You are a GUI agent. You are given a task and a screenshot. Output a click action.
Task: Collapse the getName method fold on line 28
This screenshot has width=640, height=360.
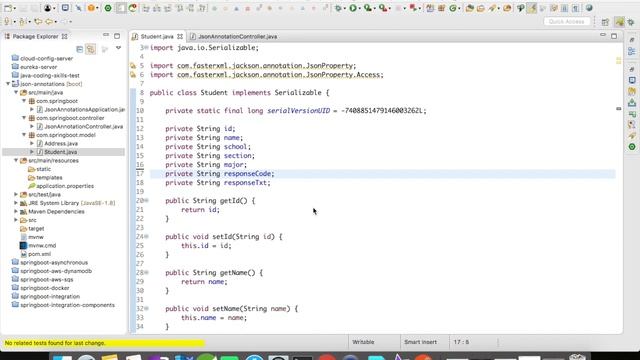[x=146, y=272]
